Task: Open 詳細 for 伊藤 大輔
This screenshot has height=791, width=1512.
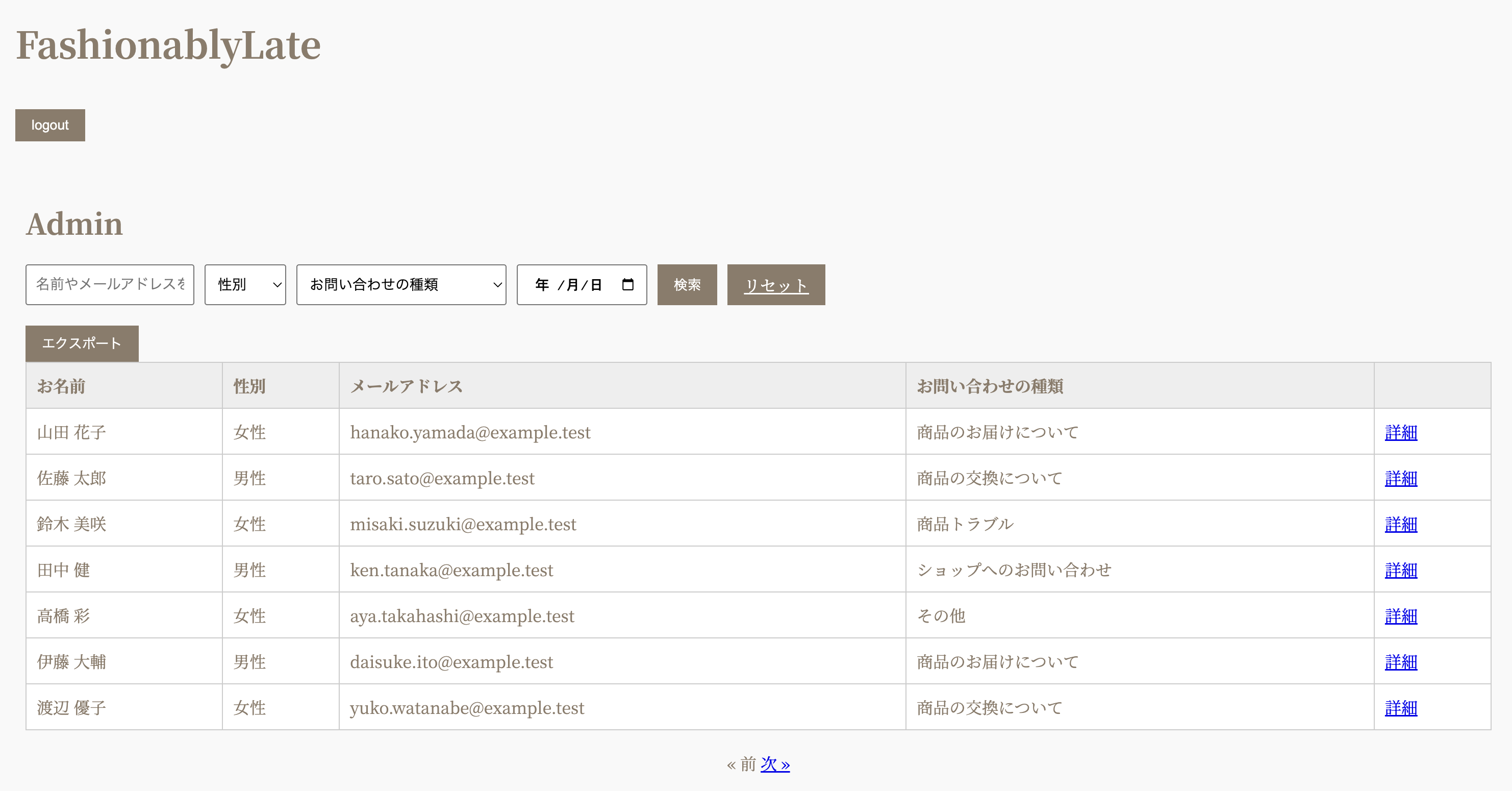Action: [1400, 662]
